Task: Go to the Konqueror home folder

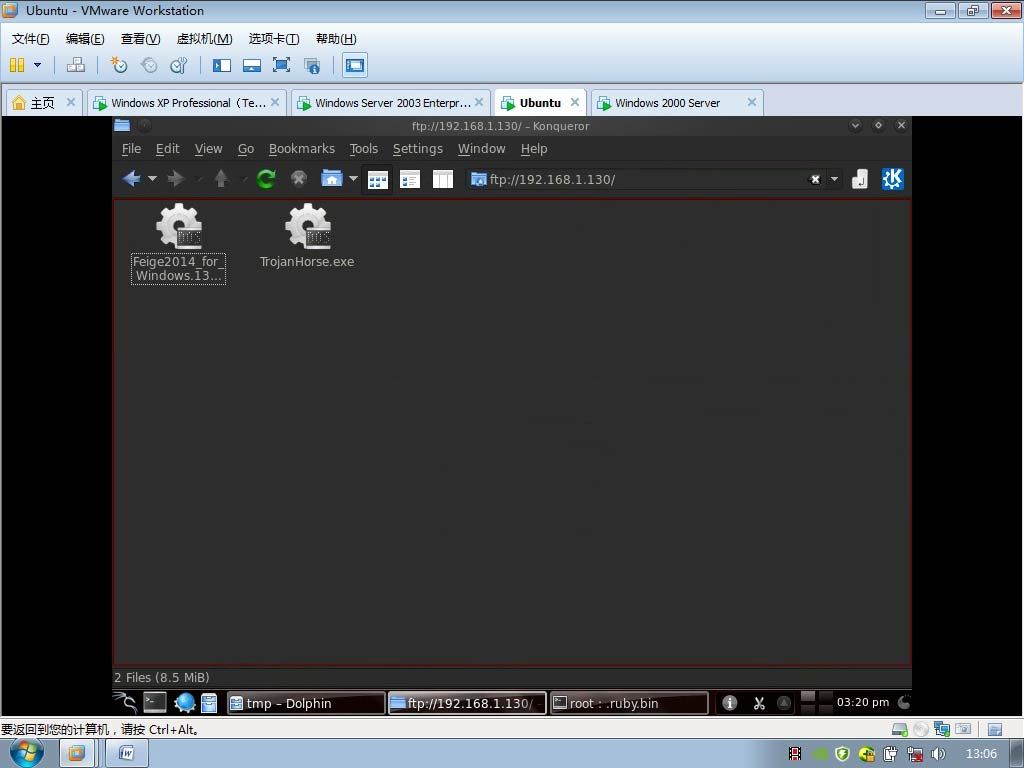Action: click(x=332, y=178)
